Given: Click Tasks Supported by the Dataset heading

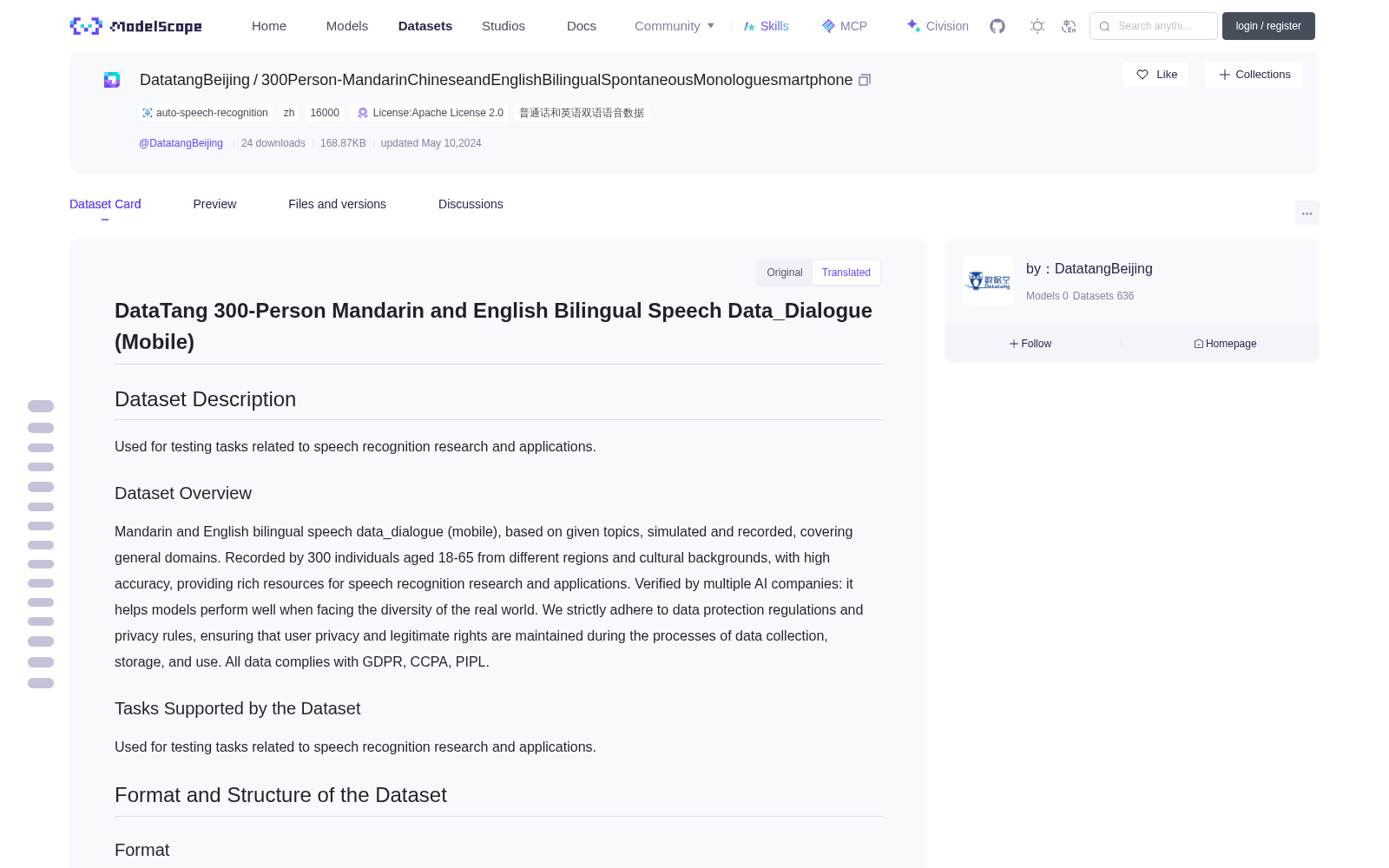Looking at the screenshot, I should (237, 708).
